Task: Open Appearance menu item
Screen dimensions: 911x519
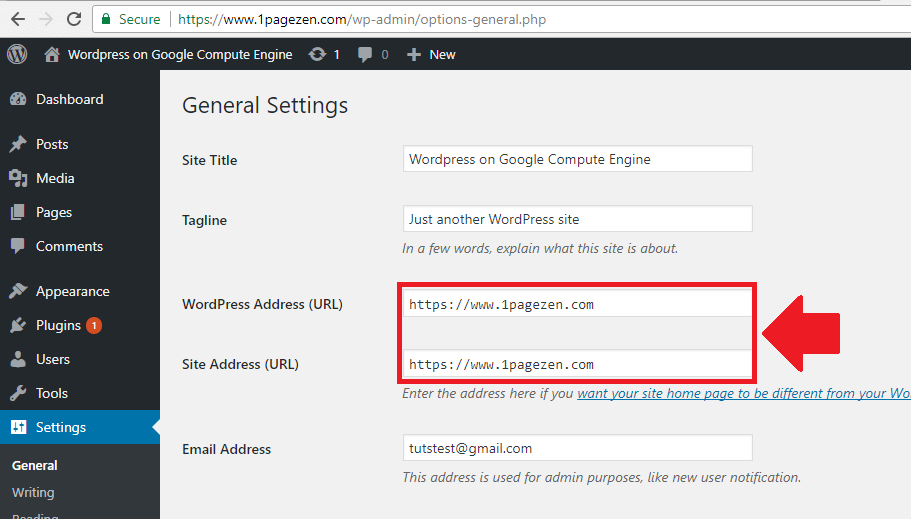Action: [73, 292]
